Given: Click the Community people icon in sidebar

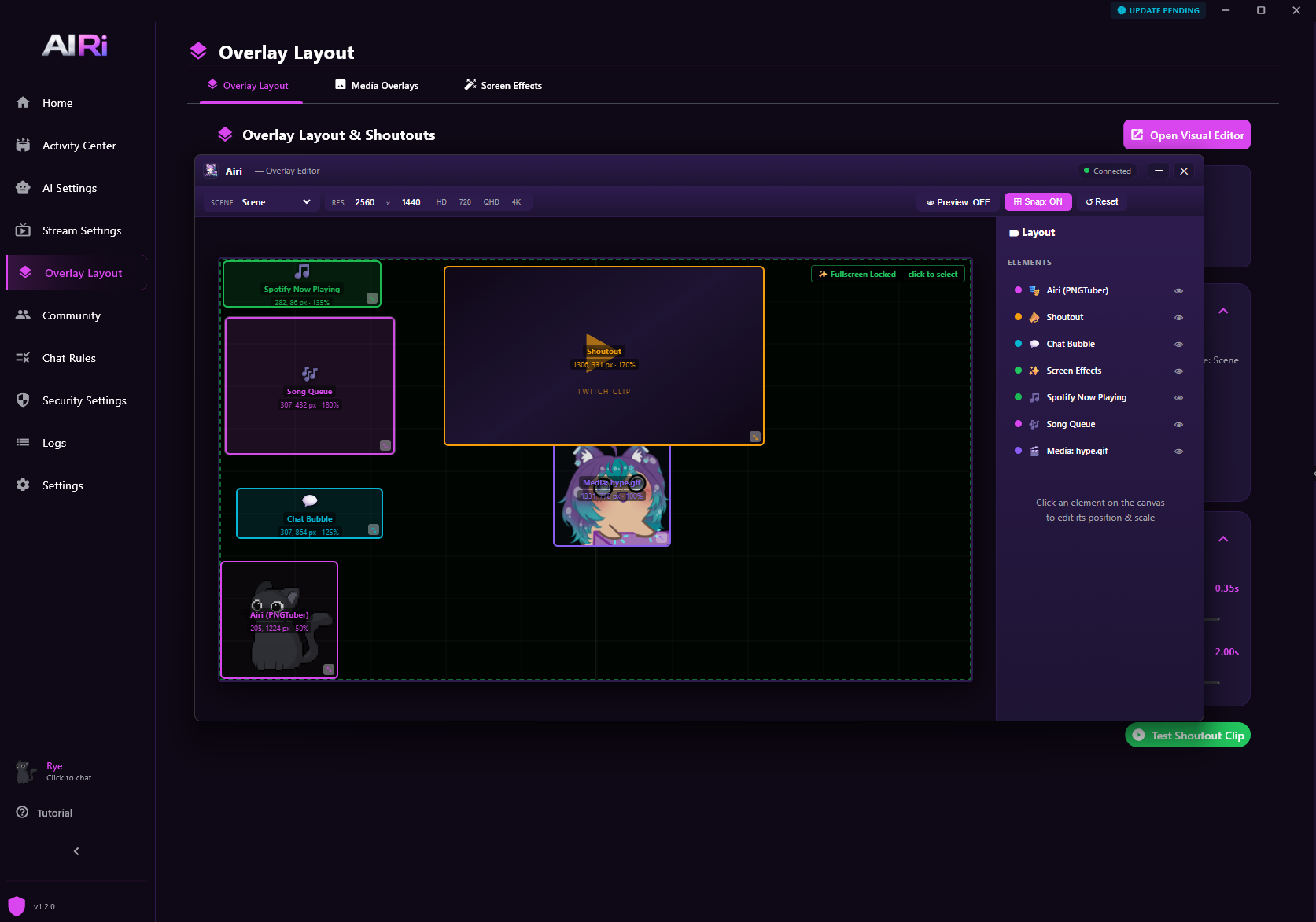Looking at the screenshot, I should 24,315.
